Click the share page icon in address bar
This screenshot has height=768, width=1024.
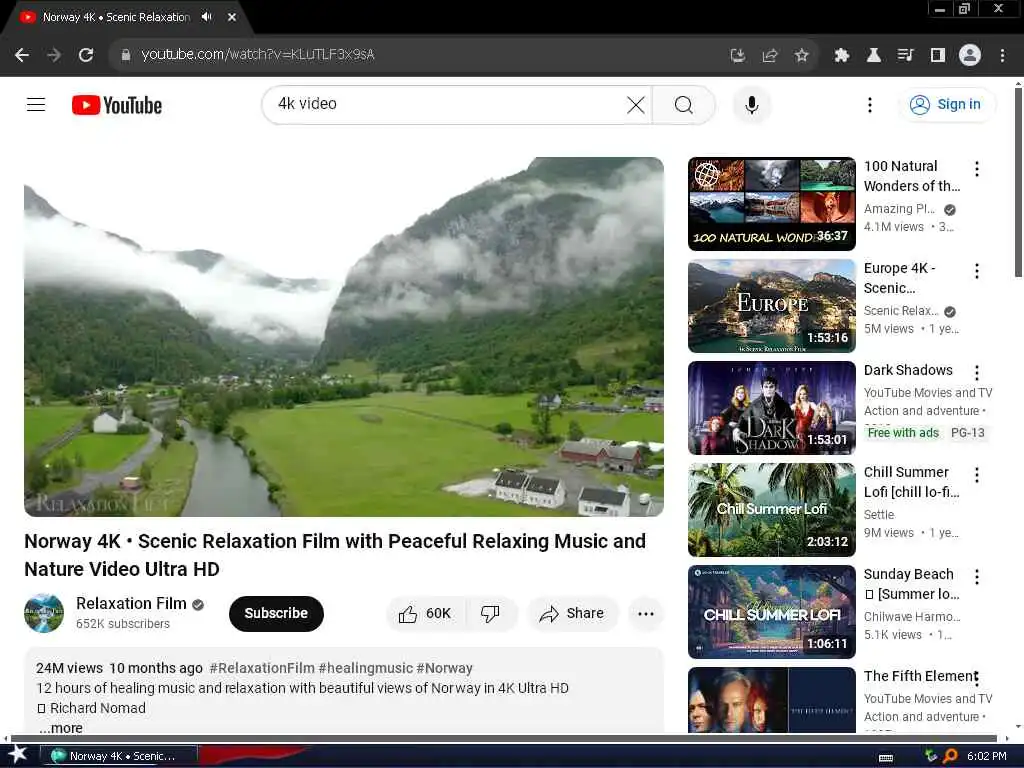770,56
